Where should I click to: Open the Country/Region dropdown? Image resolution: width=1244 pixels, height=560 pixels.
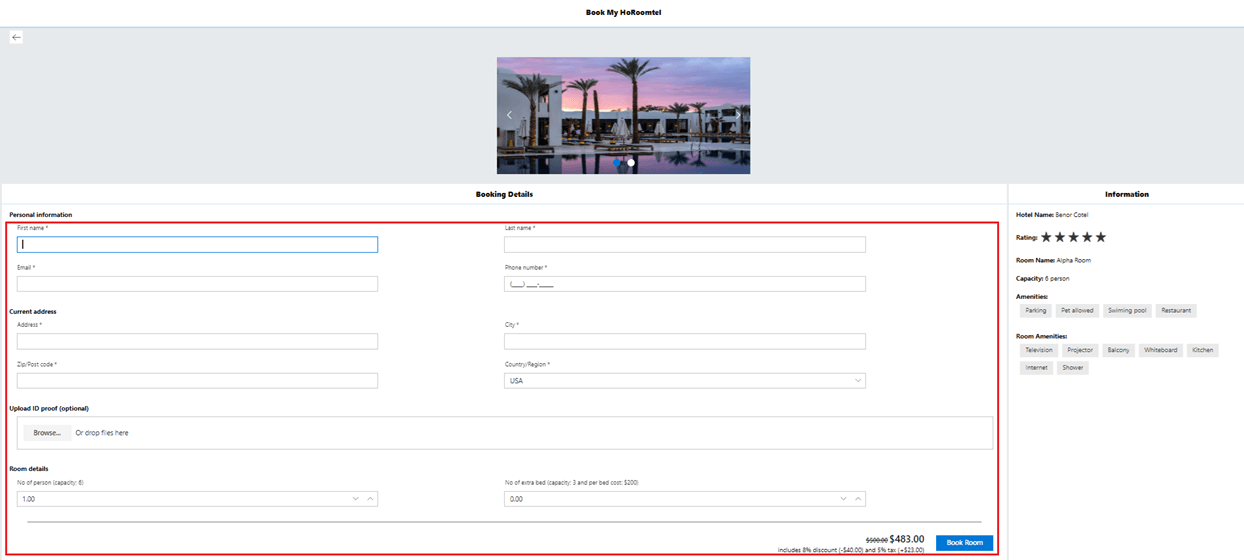click(684, 381)
